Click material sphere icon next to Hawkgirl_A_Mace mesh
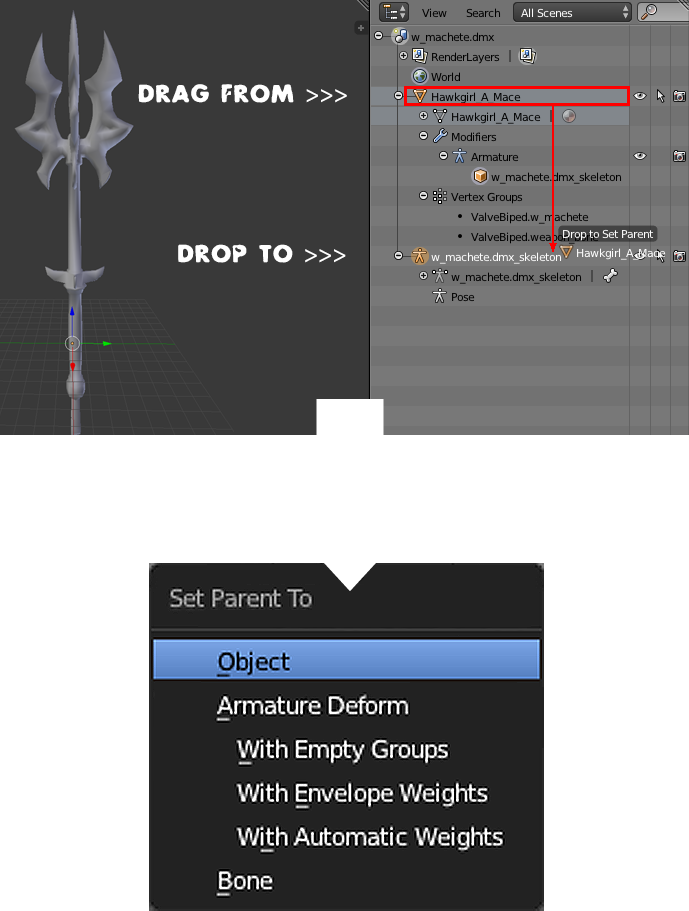The height and width of the screenshot is (911, 689). click(569, 116)
